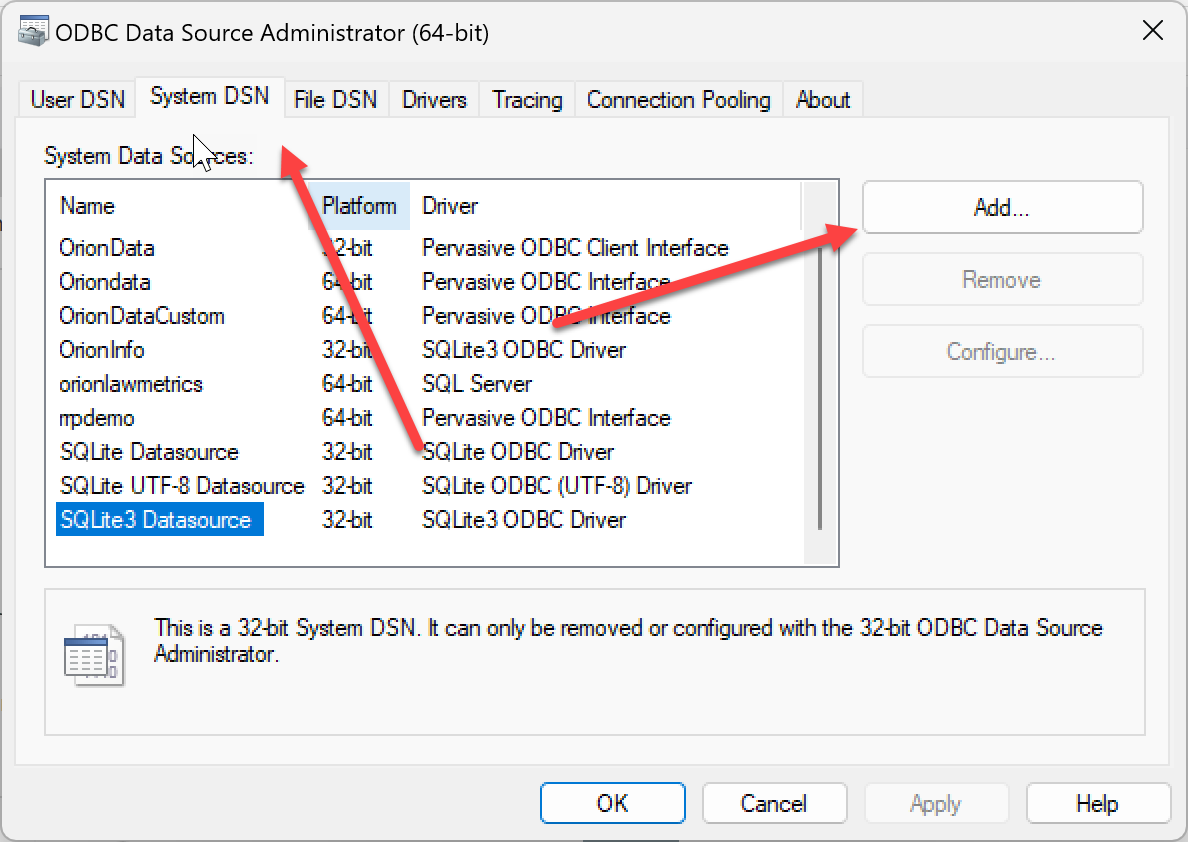
Task: Select the orionlawmetrics entry
Action: 128,383
